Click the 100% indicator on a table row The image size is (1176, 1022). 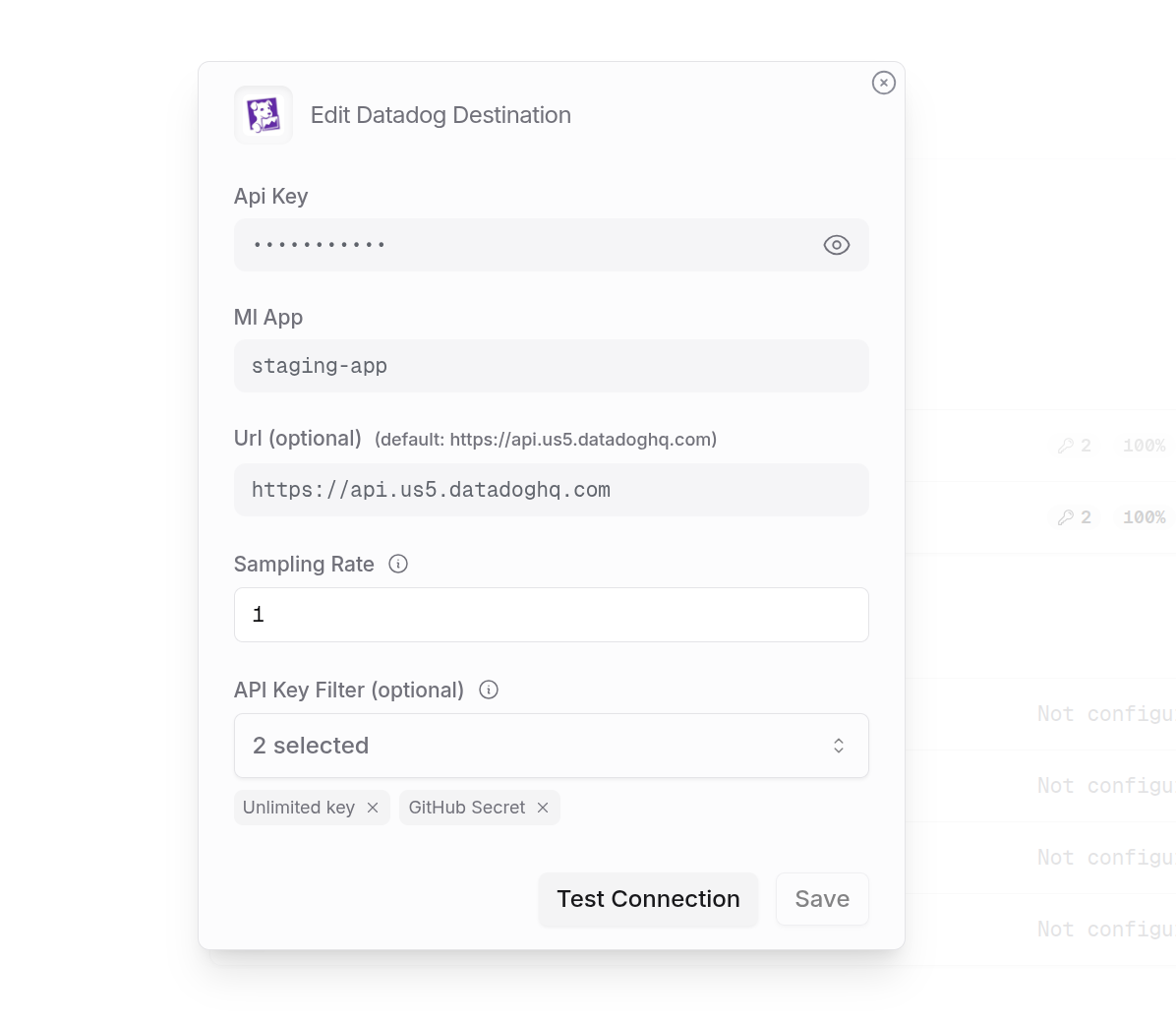[1144, 446]
